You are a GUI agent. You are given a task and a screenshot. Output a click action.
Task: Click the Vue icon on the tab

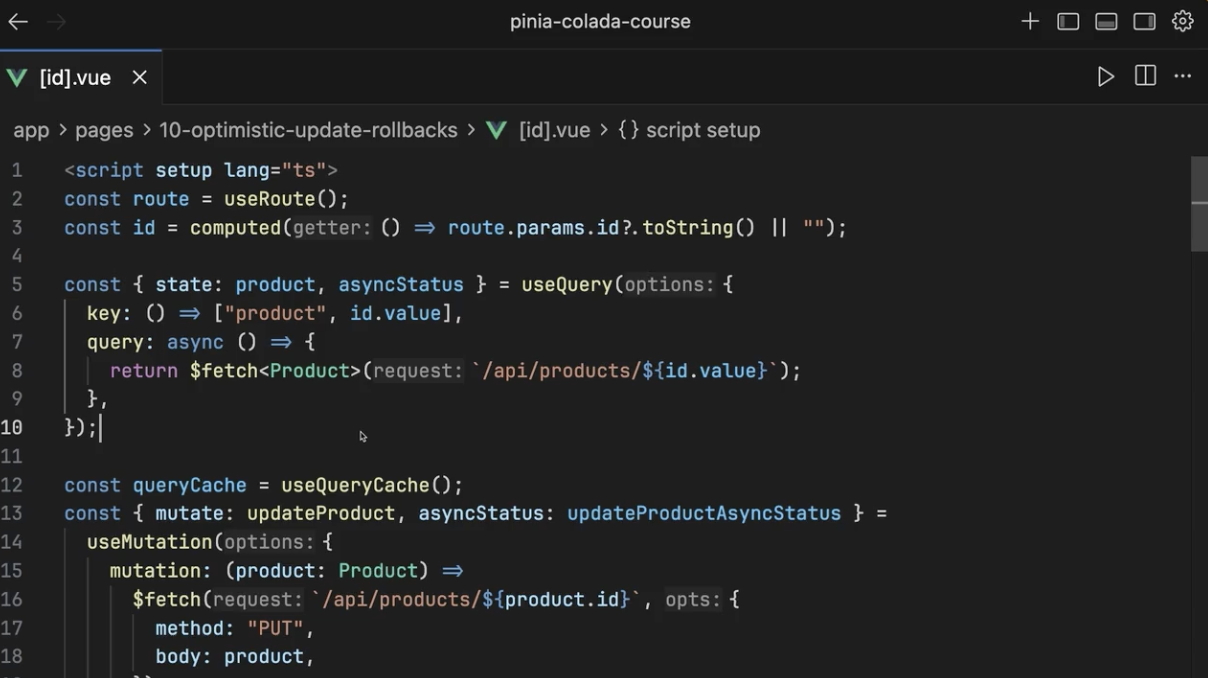pos(16,78)
